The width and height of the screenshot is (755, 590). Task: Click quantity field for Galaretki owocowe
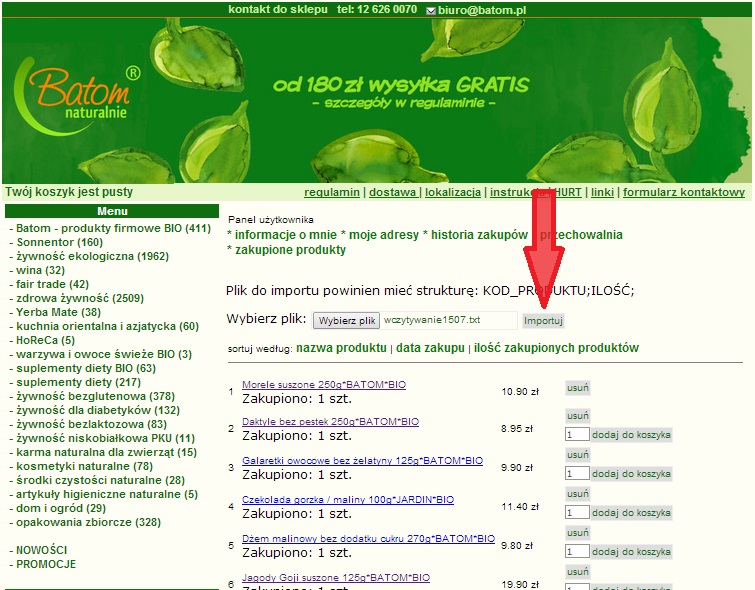tap(577, 473)
